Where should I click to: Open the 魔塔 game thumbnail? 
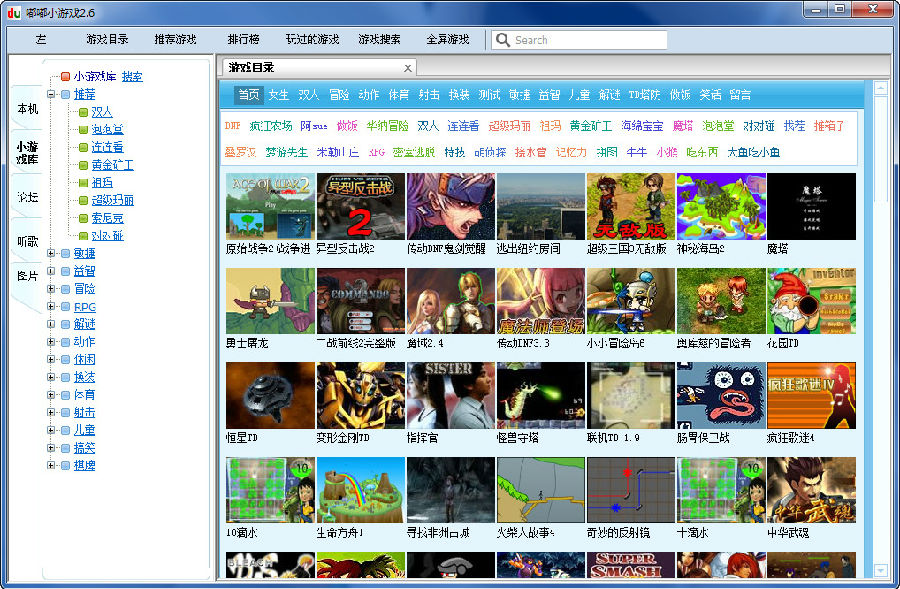(x=811, y=207)
